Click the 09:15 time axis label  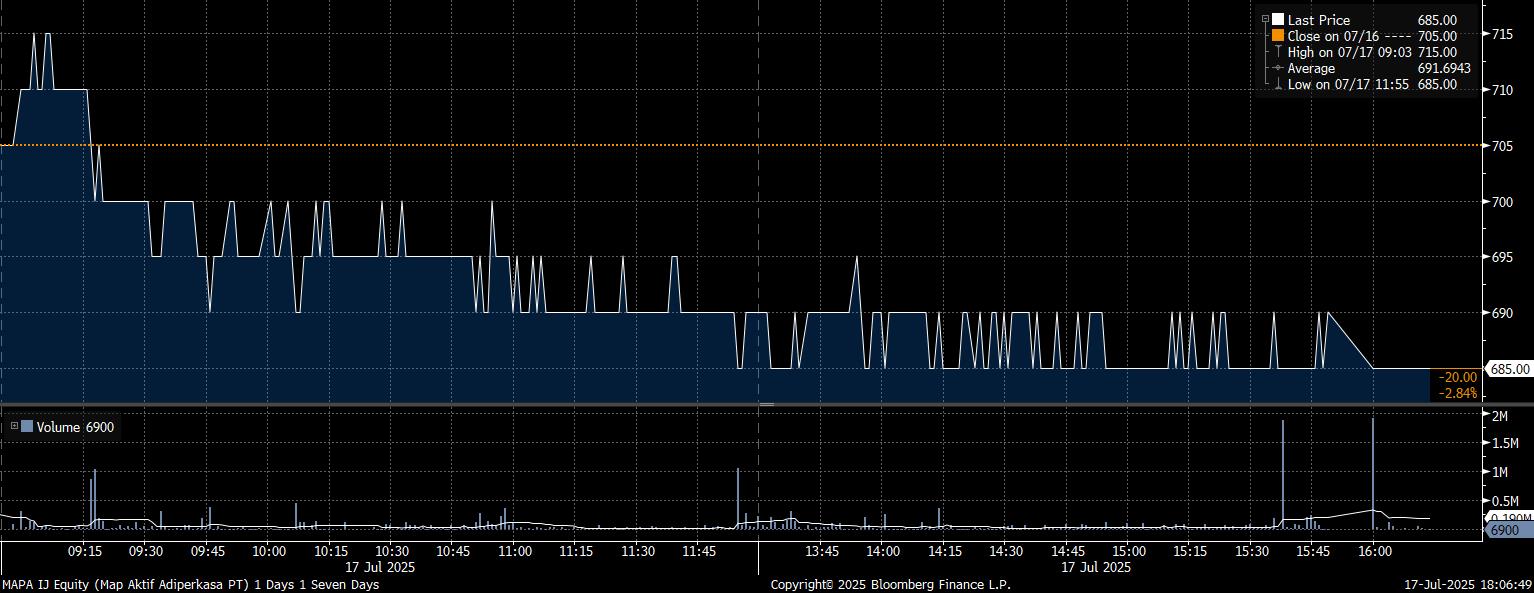[x=84, y=551]
